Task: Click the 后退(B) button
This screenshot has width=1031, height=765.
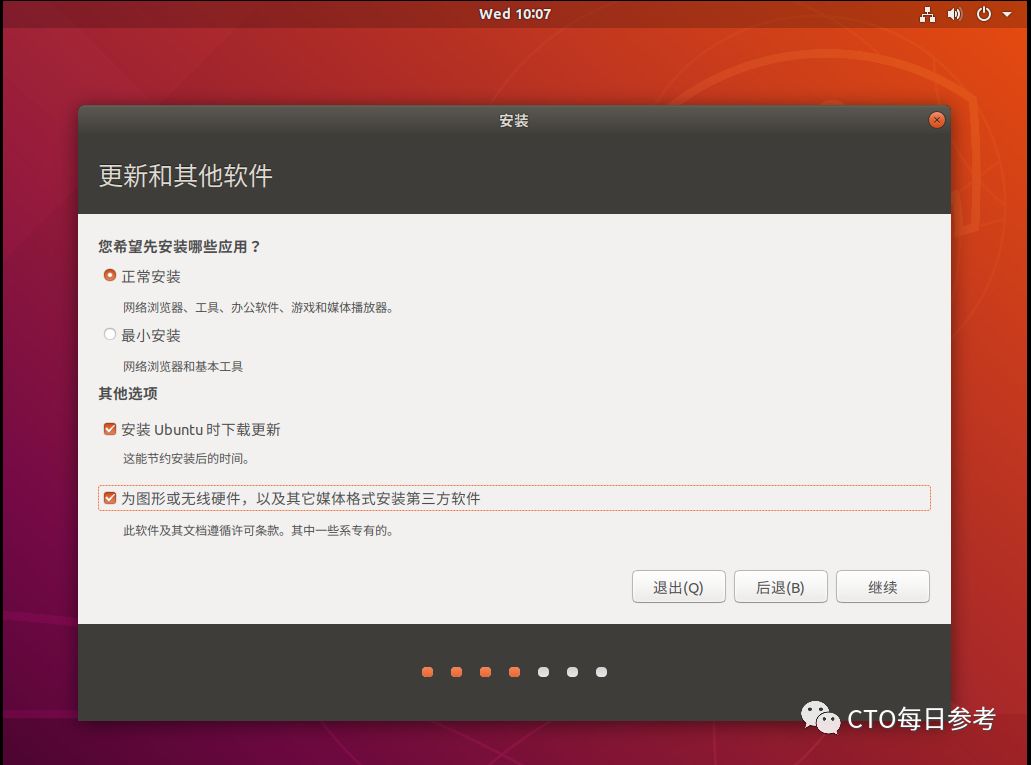Action: [780, 587]
